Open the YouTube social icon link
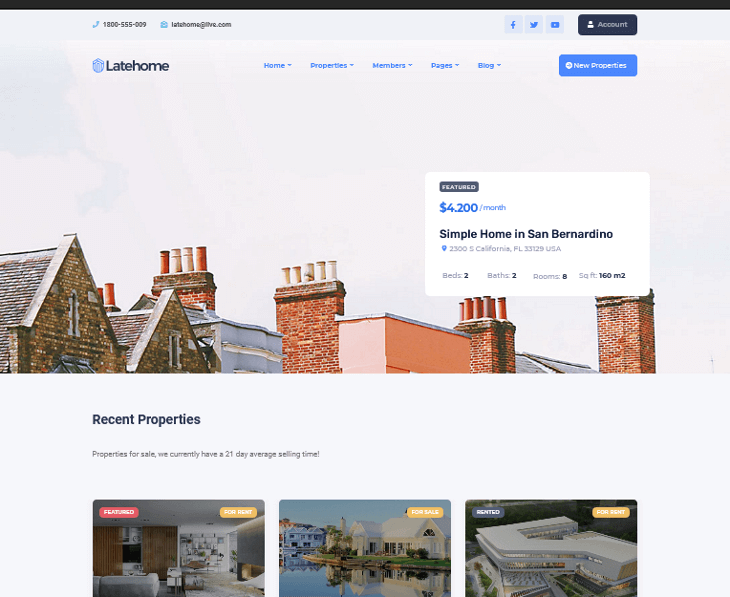This screenshot has width=730, height=597. pos(555,25)
